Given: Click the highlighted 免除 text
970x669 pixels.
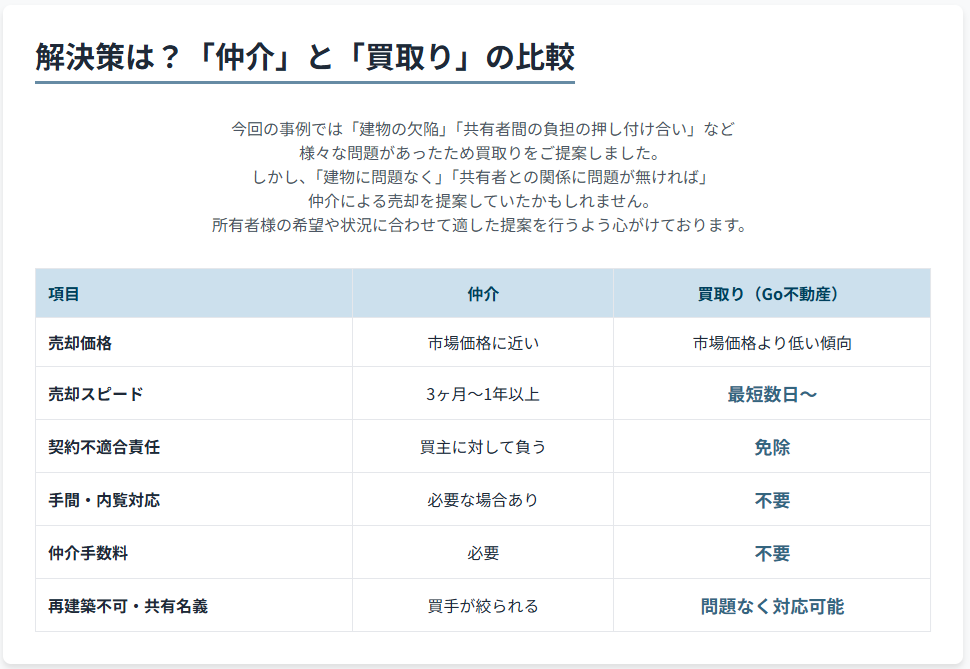Looking at the screenshot, I should [772, 447].
